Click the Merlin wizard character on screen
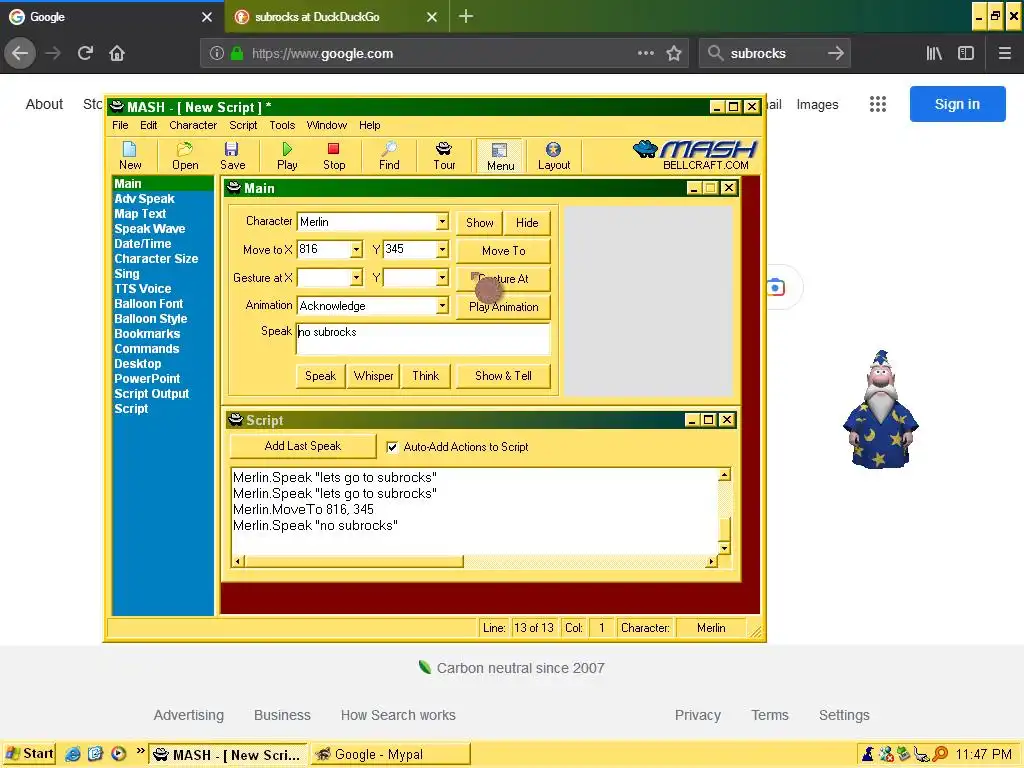The width and height of the screenshot is (1024, 768). [x=880, y=409]
